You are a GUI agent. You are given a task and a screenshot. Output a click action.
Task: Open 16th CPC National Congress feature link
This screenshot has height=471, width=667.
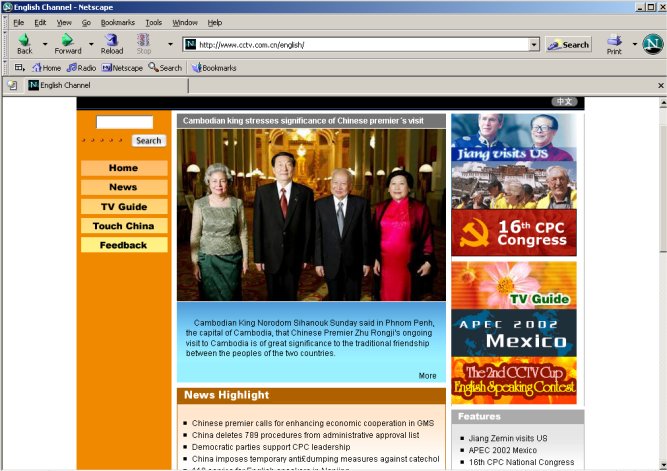tap(522, 462)
